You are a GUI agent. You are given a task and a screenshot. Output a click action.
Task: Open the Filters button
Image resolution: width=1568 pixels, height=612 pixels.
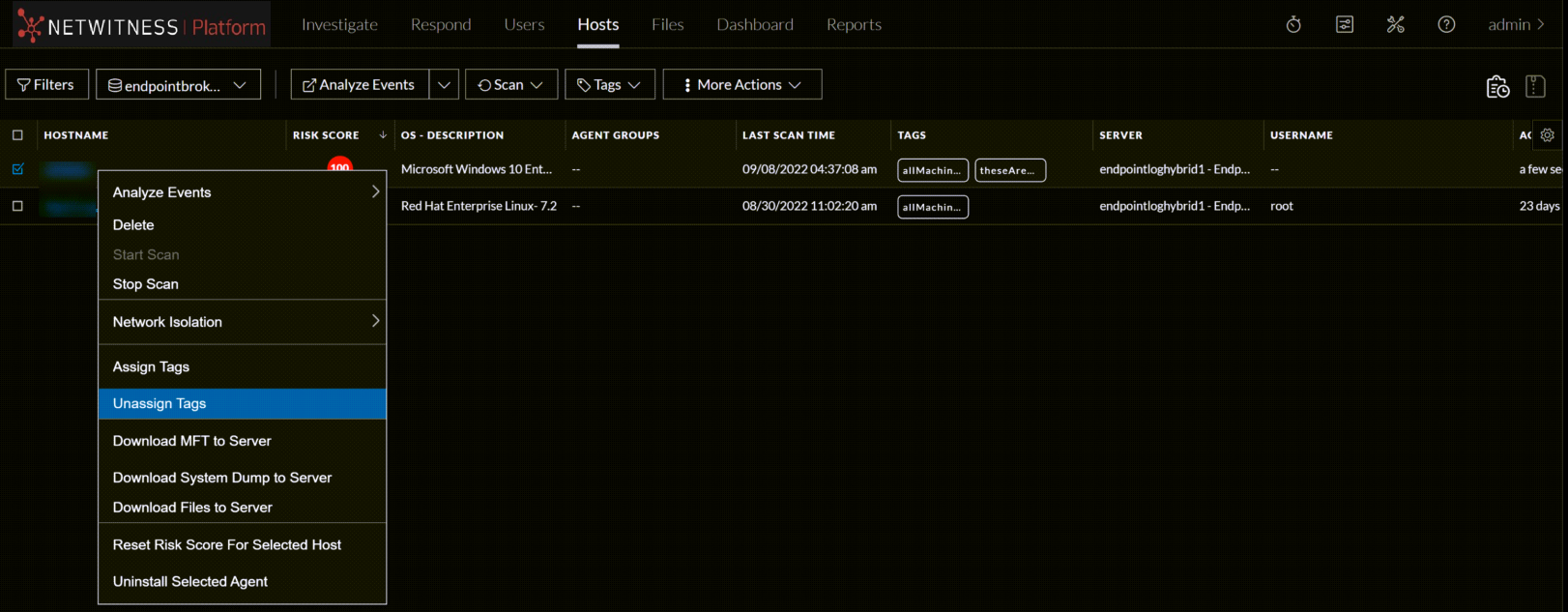pyautogui.click(x=46, y=85)
